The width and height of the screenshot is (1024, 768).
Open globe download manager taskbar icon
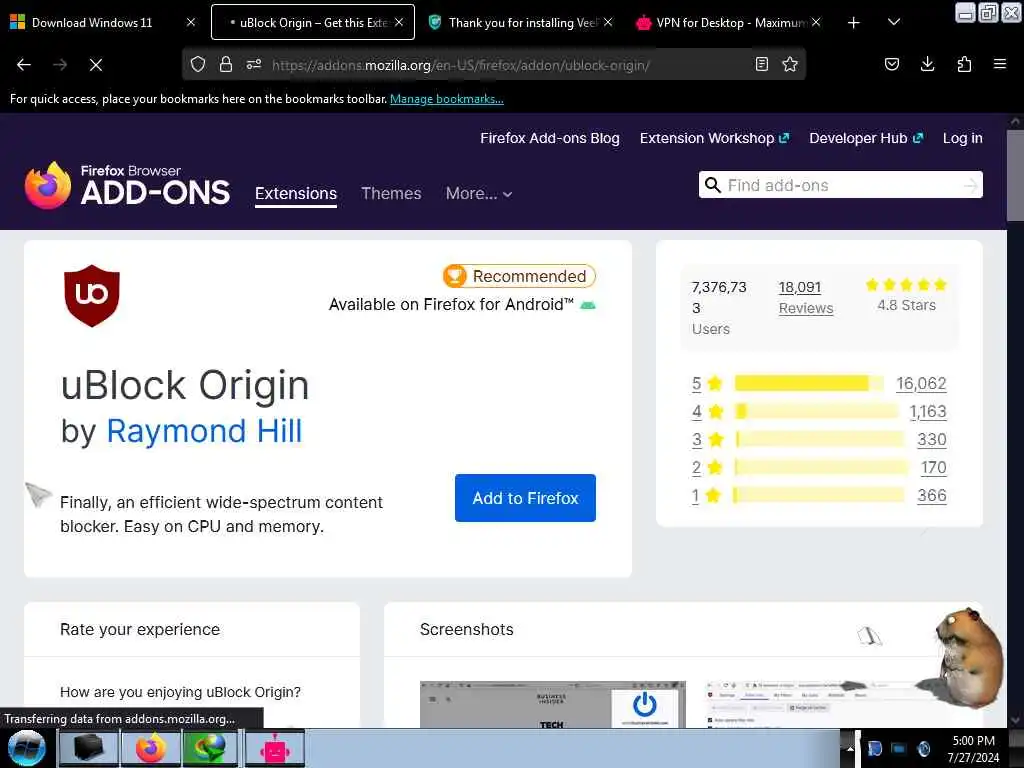209,748
